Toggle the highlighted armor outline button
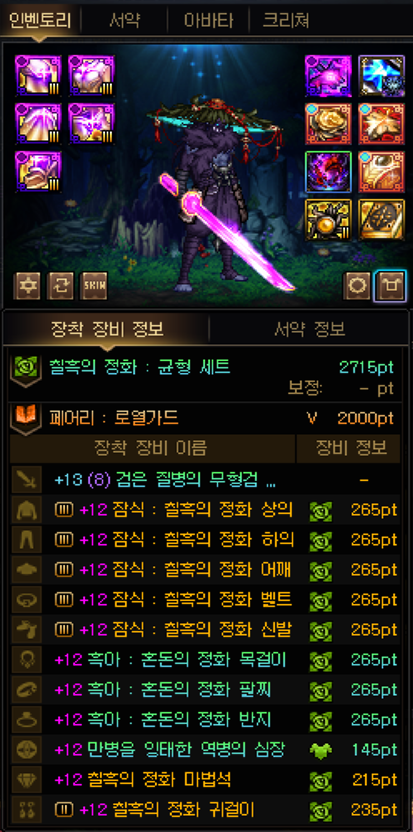The height and width of the screenshot is (832, 413). (x=390, y=287)
